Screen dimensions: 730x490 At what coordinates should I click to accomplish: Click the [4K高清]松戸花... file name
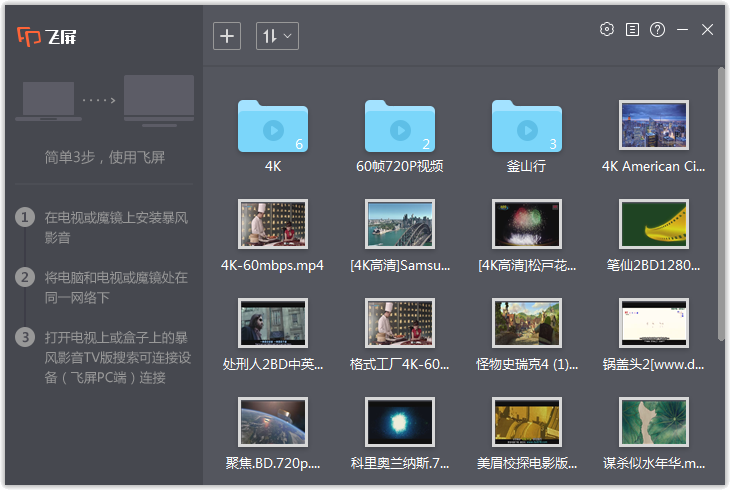527,265
